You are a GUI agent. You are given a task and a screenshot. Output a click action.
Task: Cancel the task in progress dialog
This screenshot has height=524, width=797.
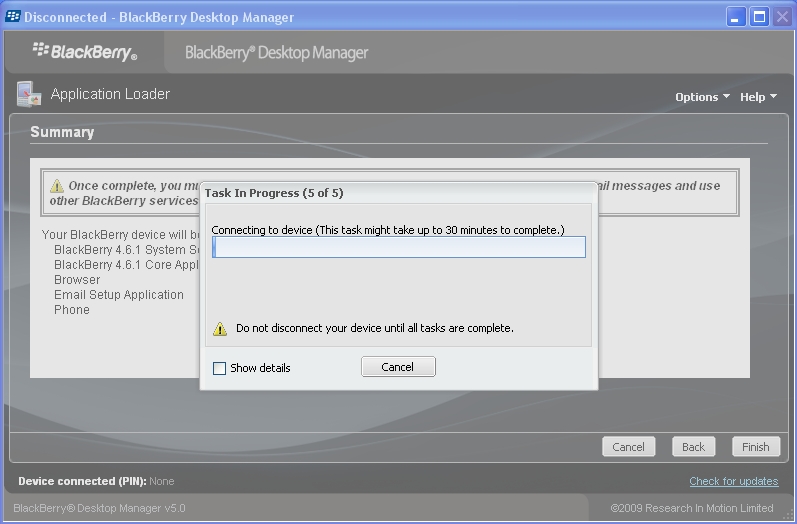398,367
